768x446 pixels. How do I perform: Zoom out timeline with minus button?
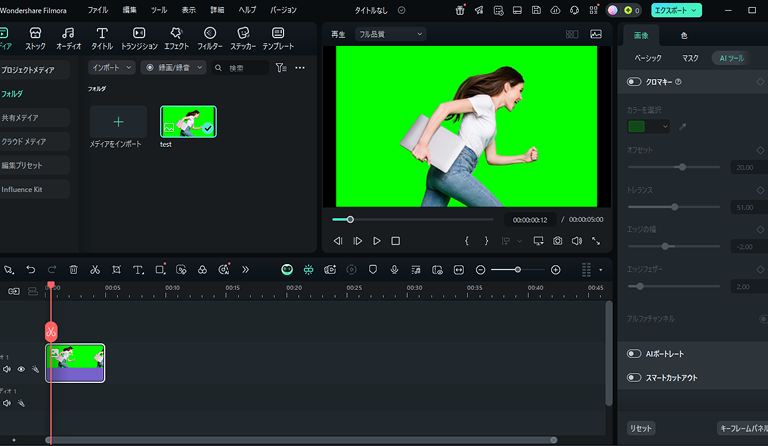[480, 270]
